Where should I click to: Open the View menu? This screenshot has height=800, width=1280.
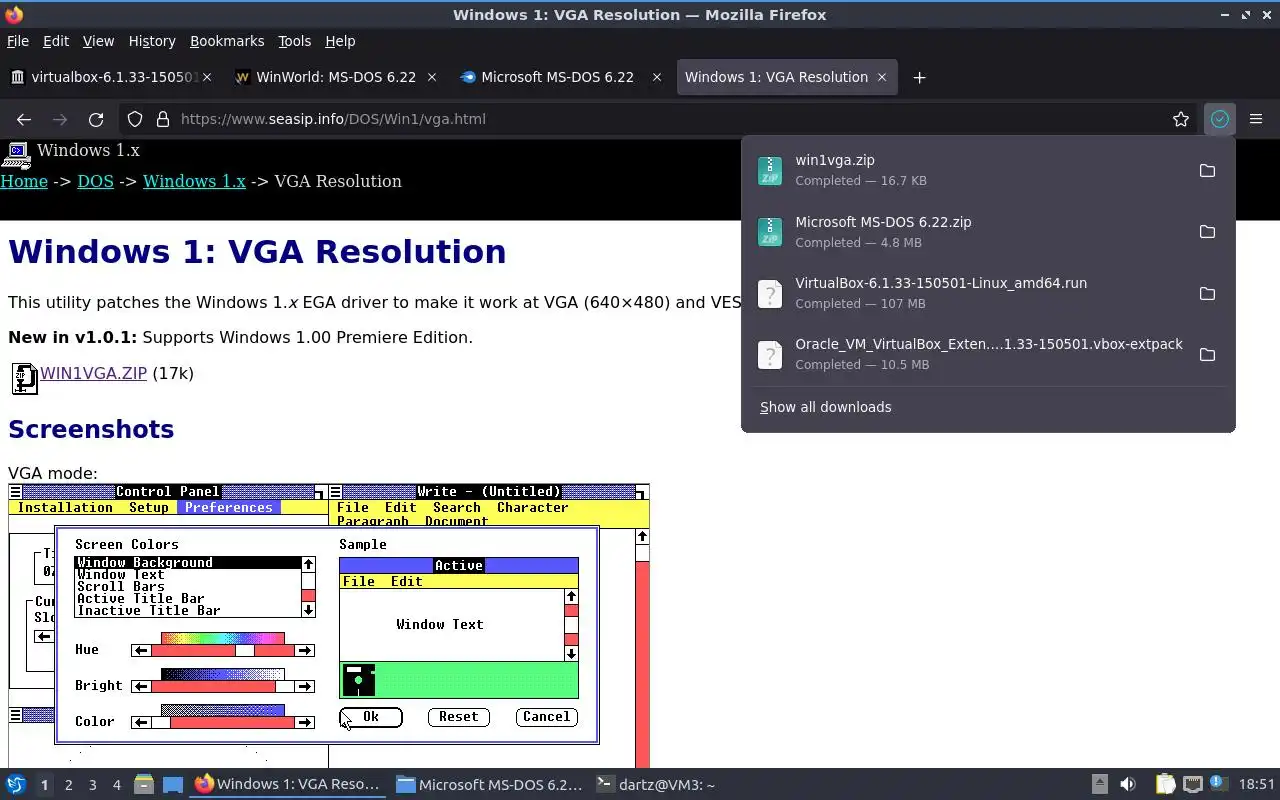click(x=98, y=41)
